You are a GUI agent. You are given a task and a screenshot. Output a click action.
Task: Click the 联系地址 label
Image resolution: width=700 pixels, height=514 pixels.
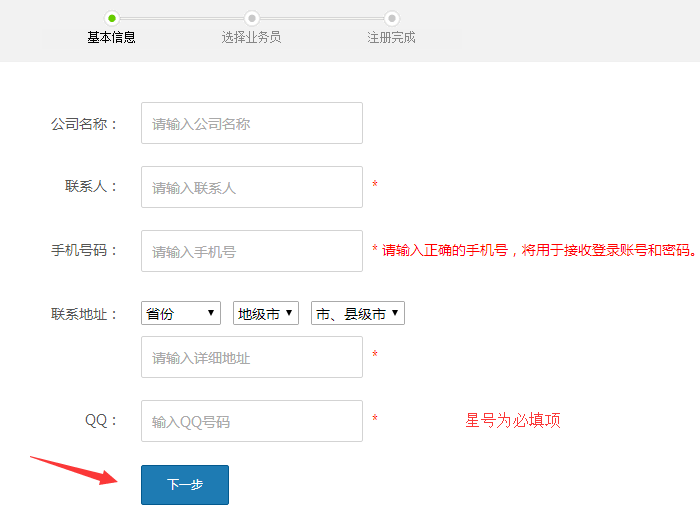click(x=84, y=314)
